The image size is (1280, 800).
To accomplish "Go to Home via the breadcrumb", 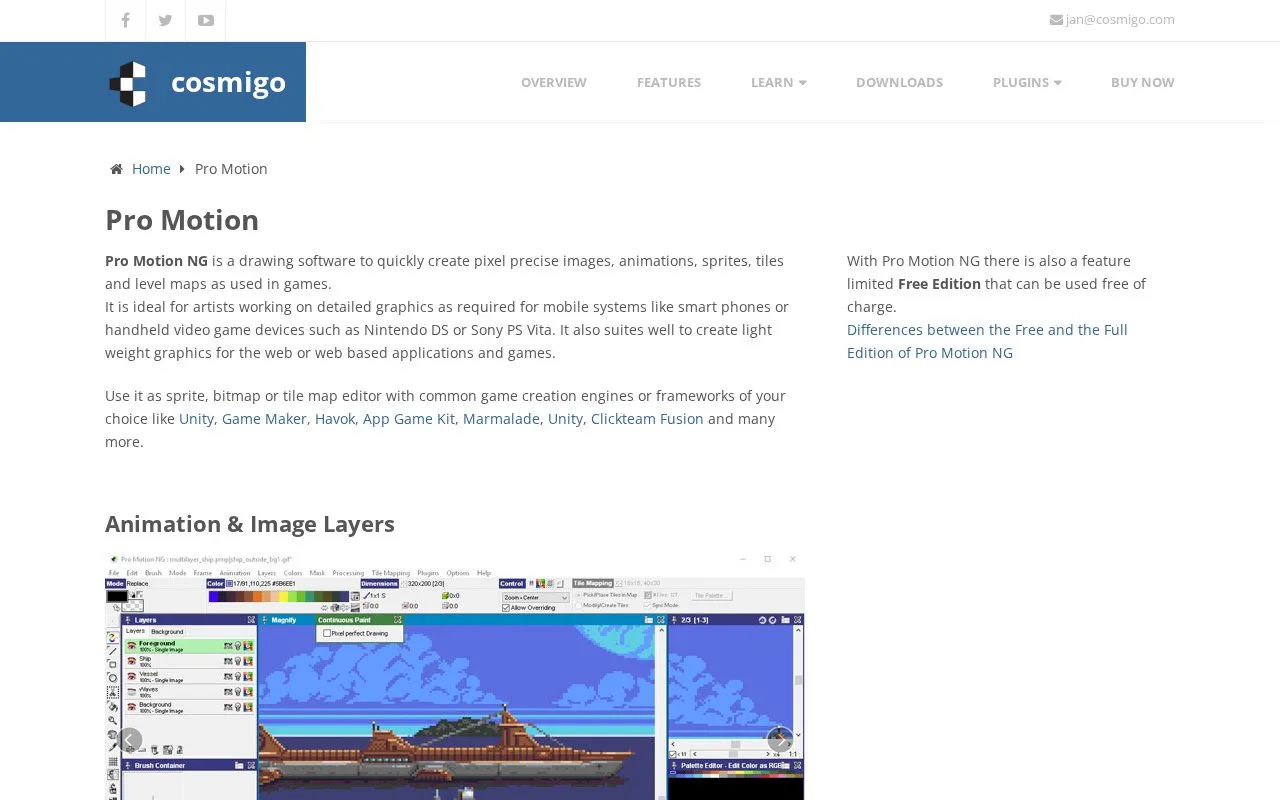I will [x=151, y=169].
